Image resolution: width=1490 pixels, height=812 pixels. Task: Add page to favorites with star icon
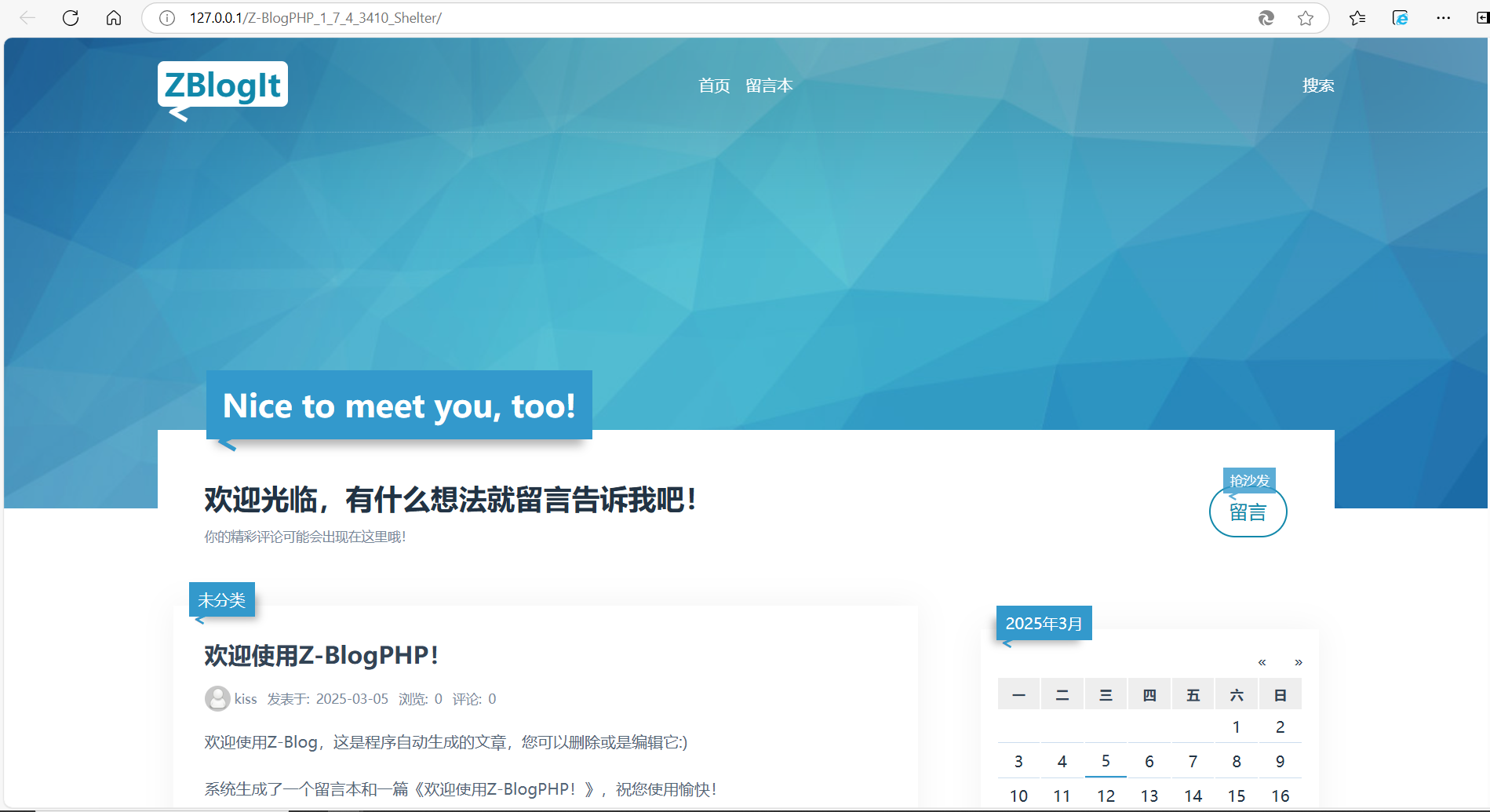[x=1305, y=18]
